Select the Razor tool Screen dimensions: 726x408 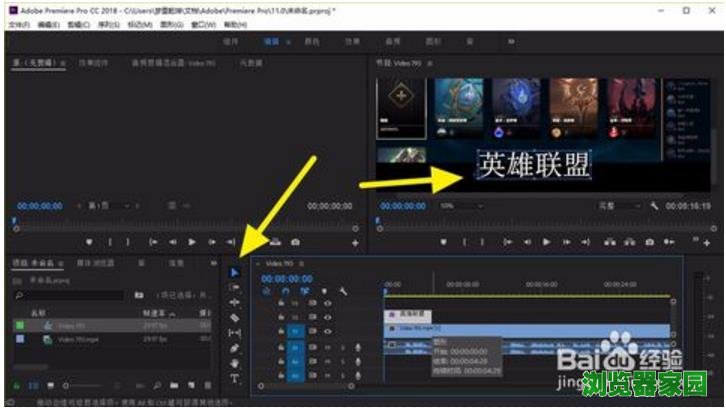click(x=235, y=317)
